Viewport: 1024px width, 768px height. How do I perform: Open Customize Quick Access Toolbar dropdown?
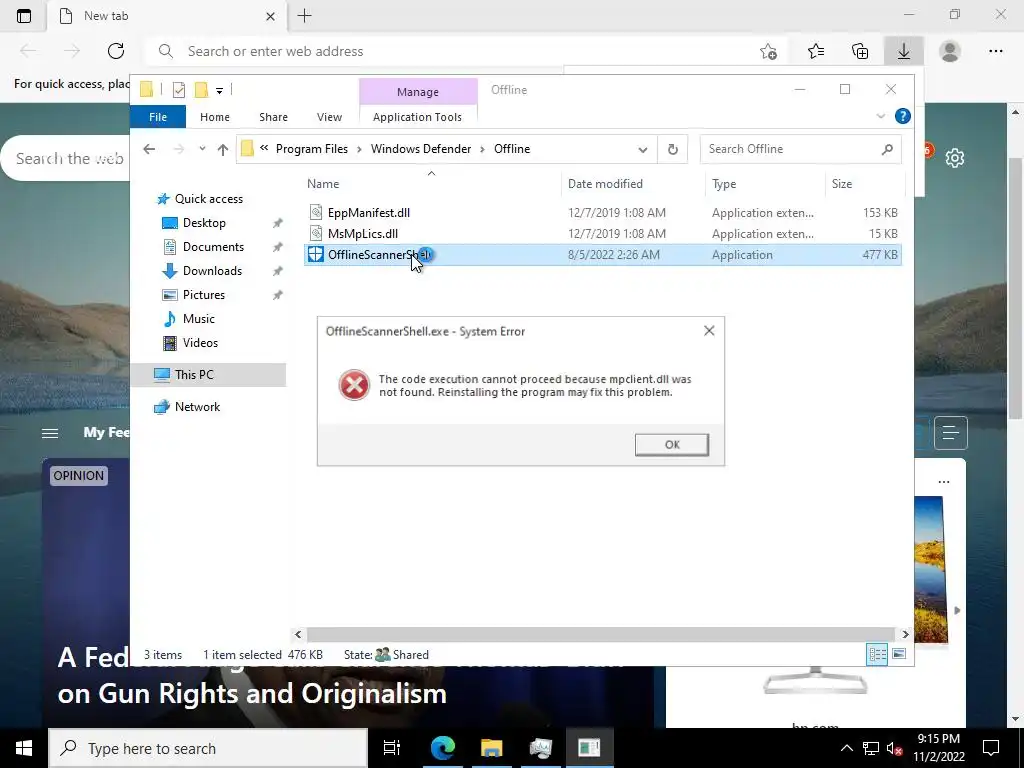pos(219,91)
